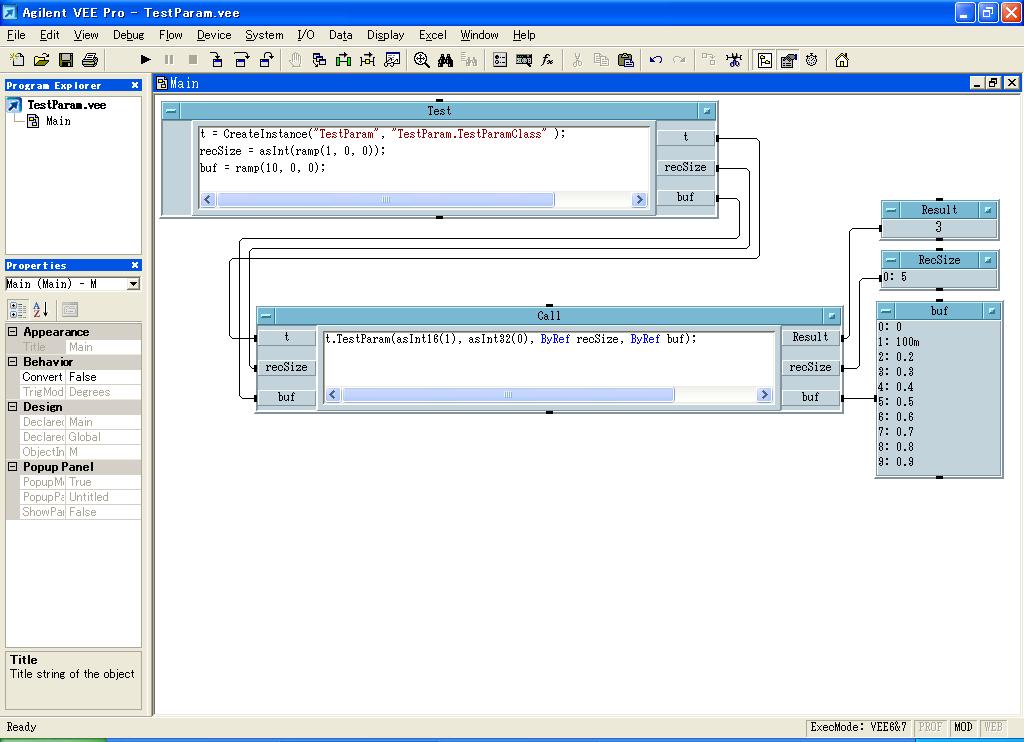Click the Save file floppy icon

point(66,60)
